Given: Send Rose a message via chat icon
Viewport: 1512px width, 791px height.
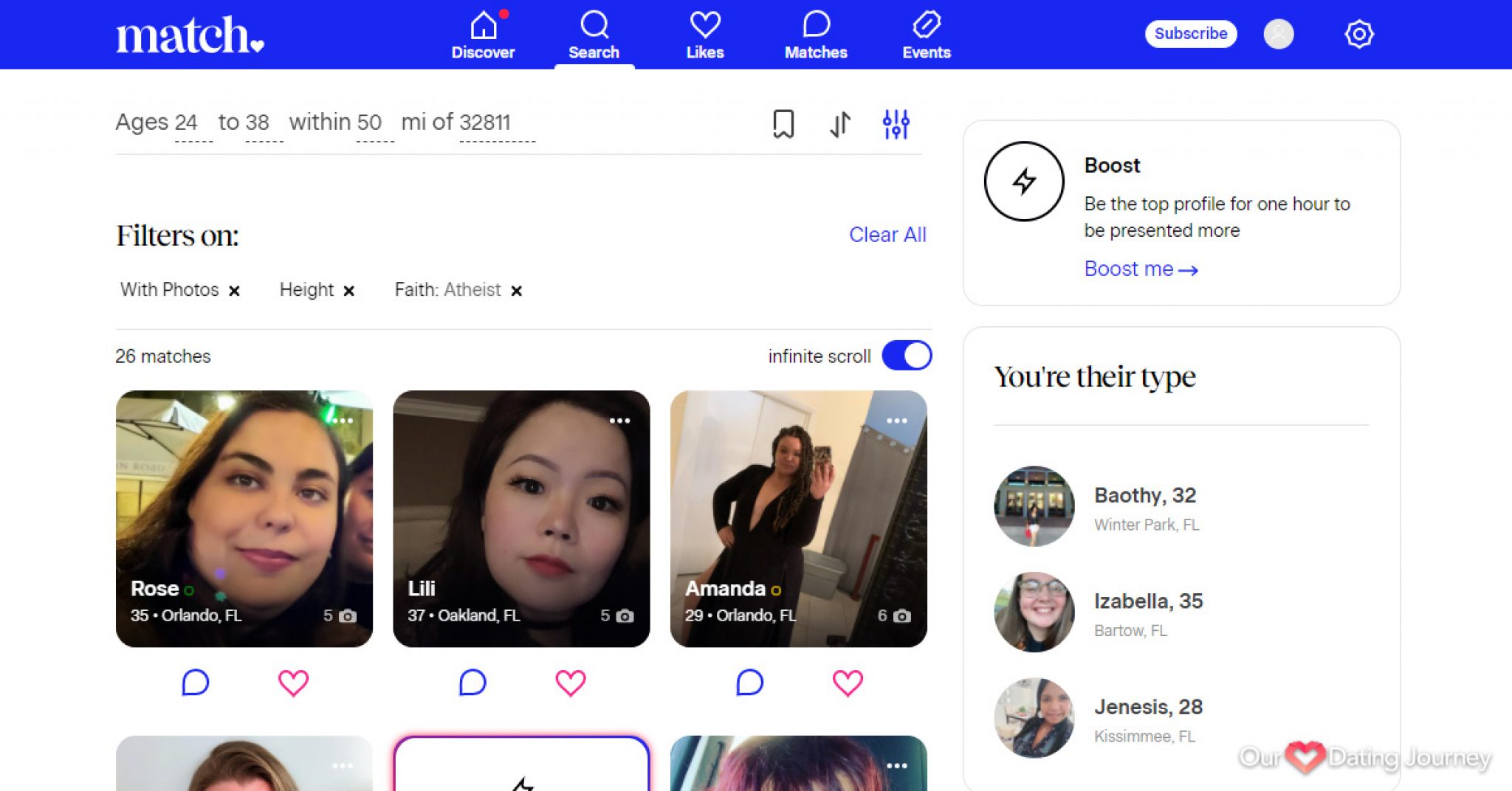Looking at the screenshot, I should tap(196, 683).
